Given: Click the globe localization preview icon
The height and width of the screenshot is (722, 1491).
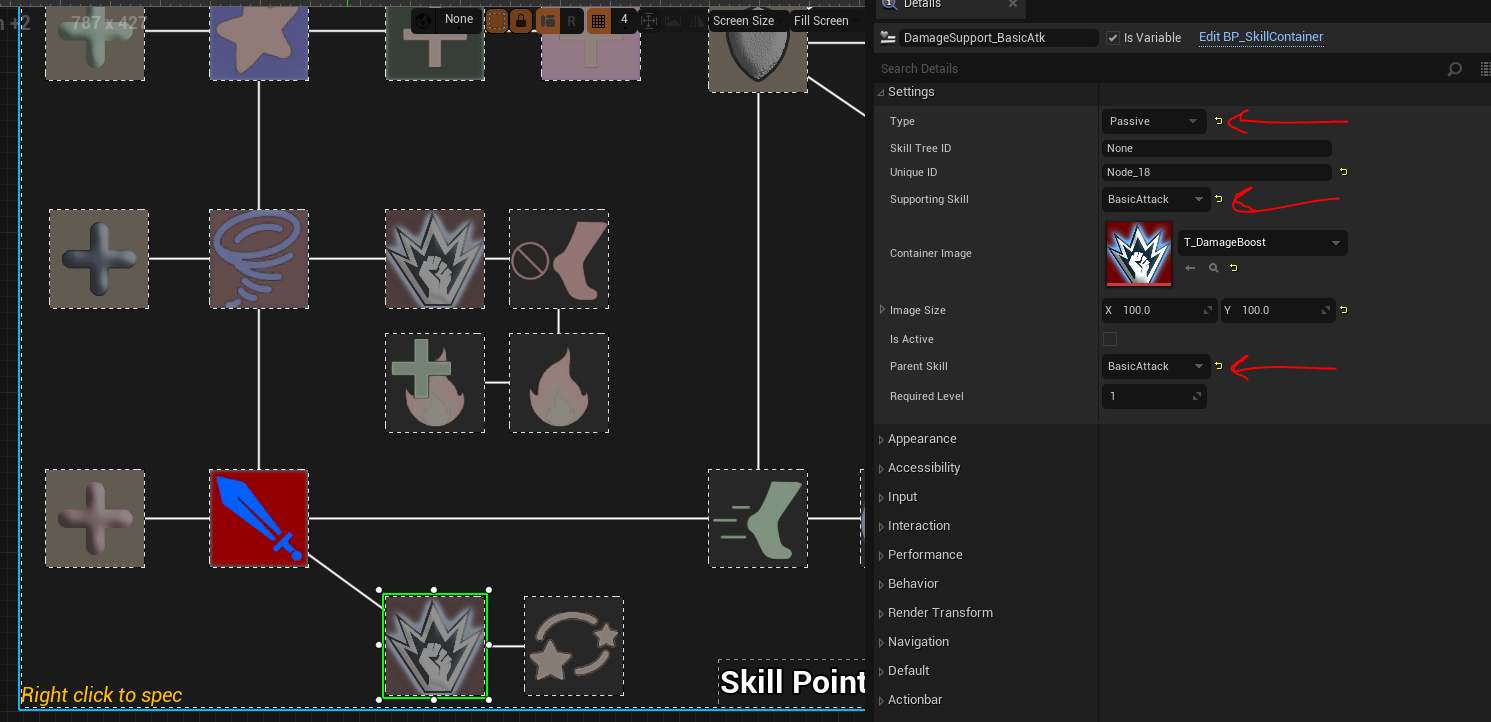Looking at the screenshot, I should pos(422,20).
